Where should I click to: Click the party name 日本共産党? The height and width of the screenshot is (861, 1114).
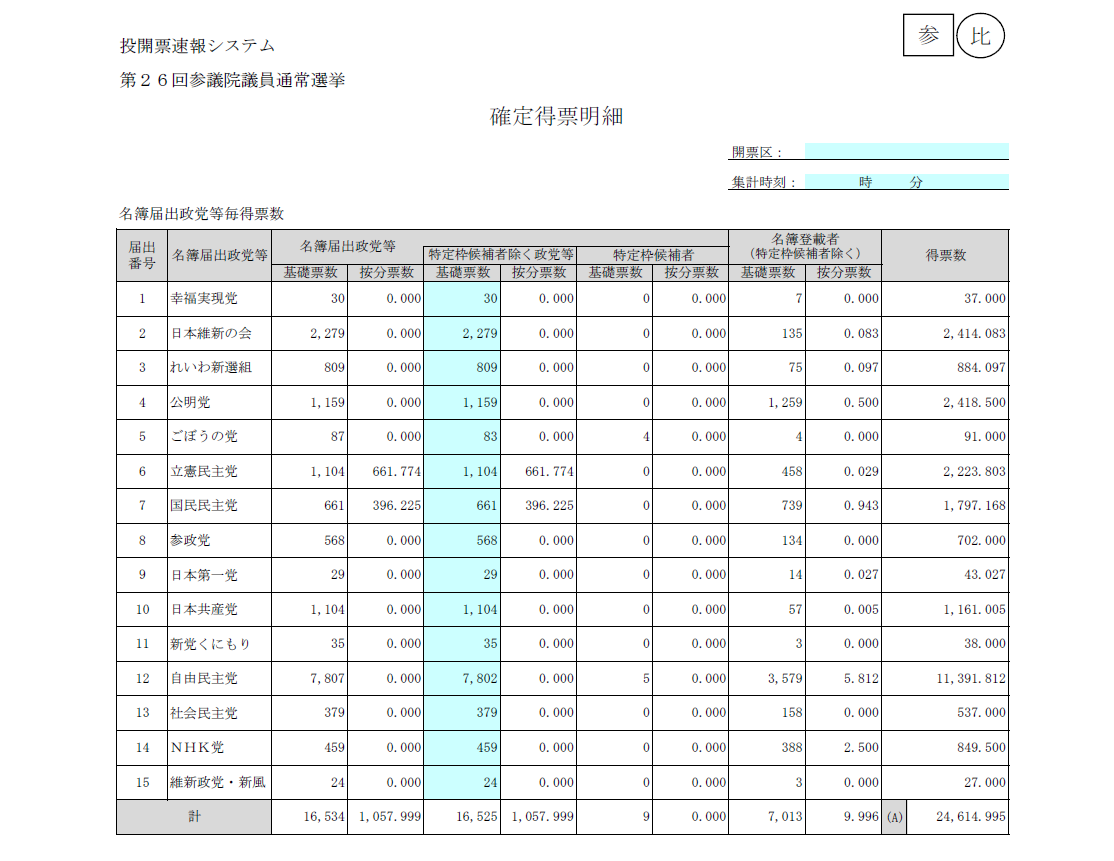(x=204, y=609)
